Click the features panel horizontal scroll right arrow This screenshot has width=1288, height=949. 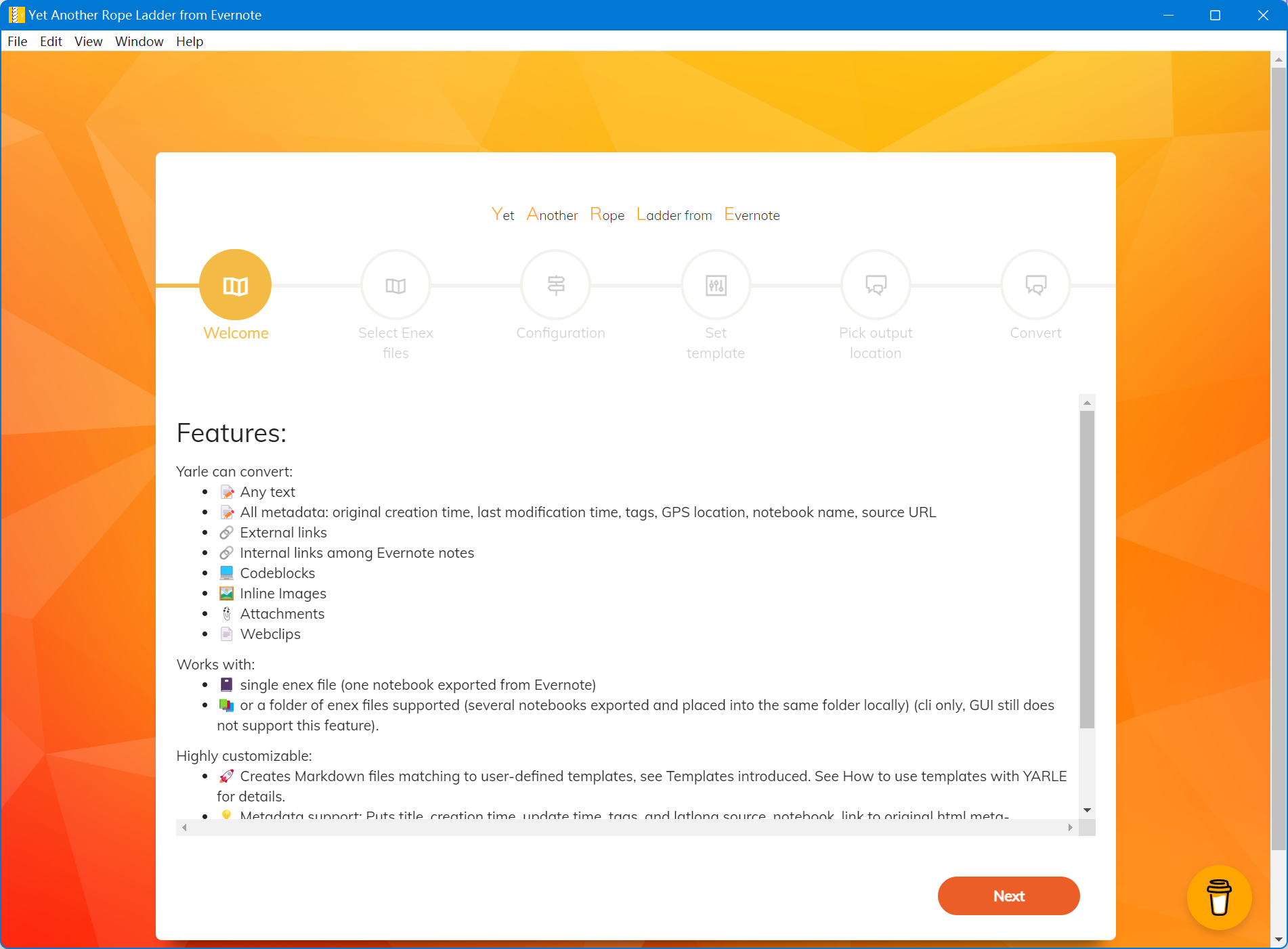pos(1070,827)
